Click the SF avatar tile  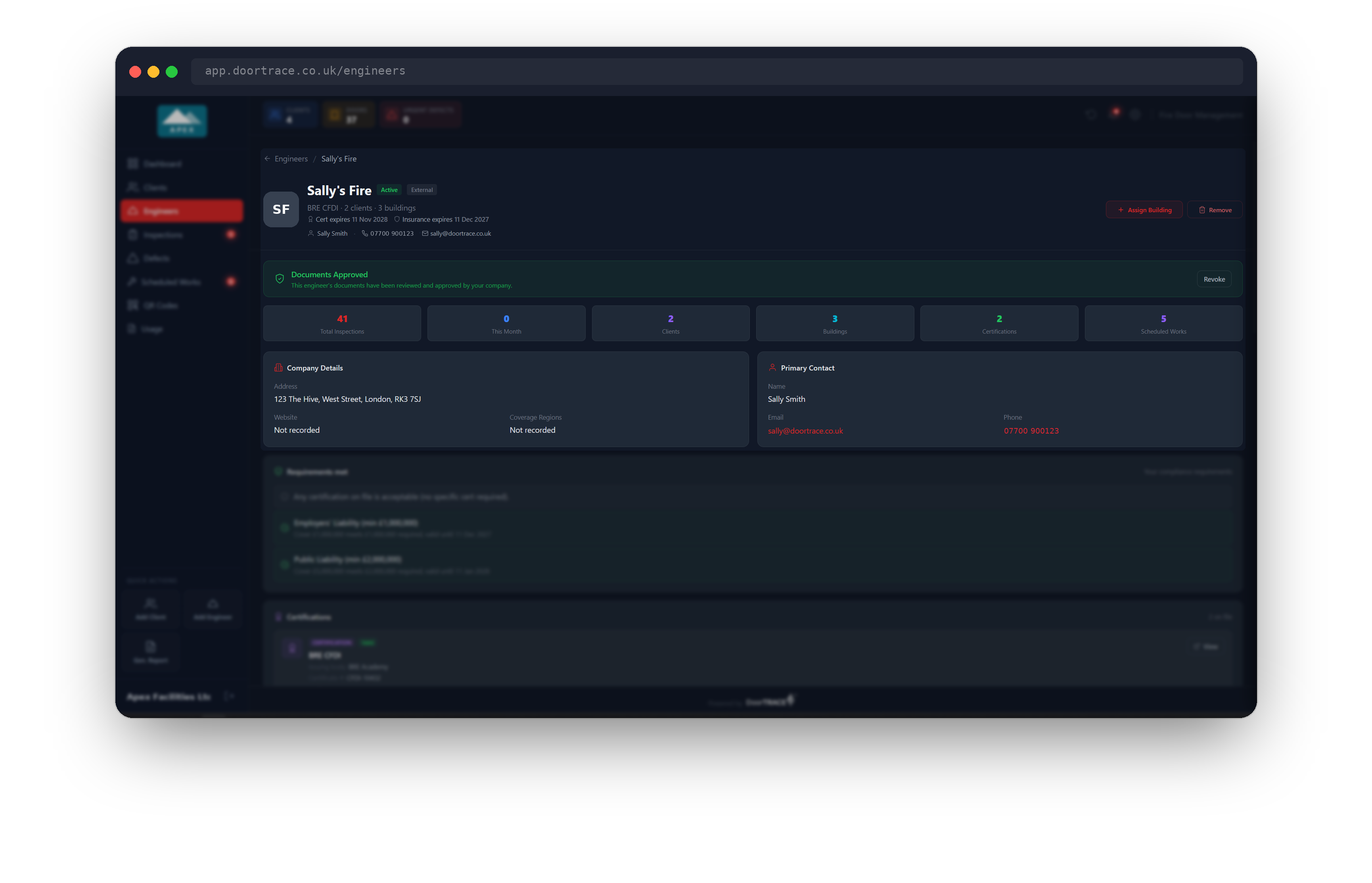coord(281,209)
